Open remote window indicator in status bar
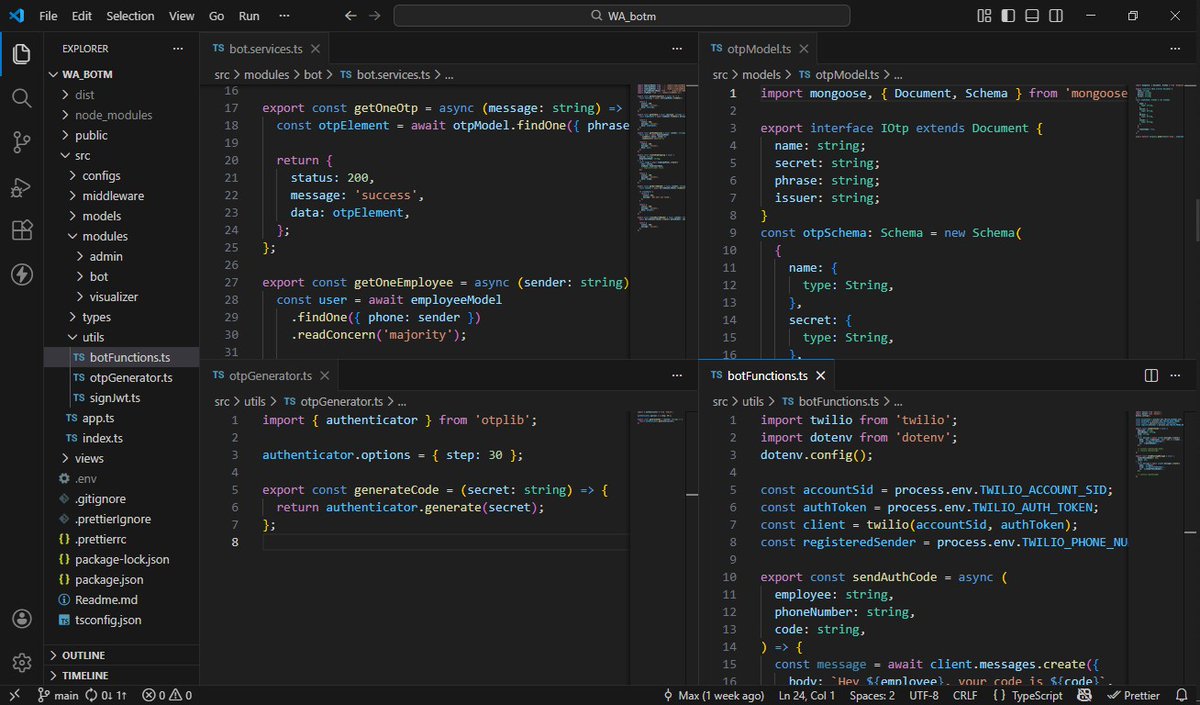The width and height of the screenshot is (1200, 705). [x=14, y=695]
